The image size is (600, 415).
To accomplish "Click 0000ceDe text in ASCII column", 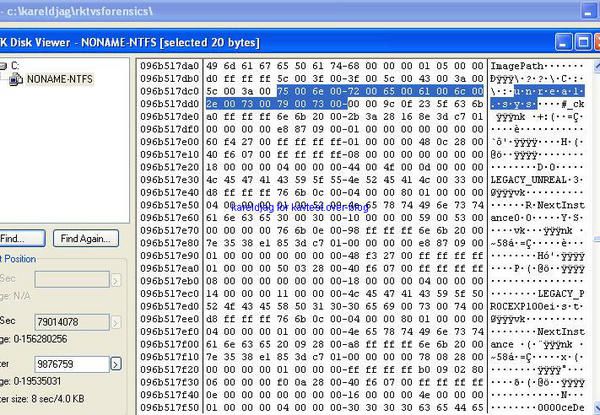I will pyautogui.click(x=561, y=408).
